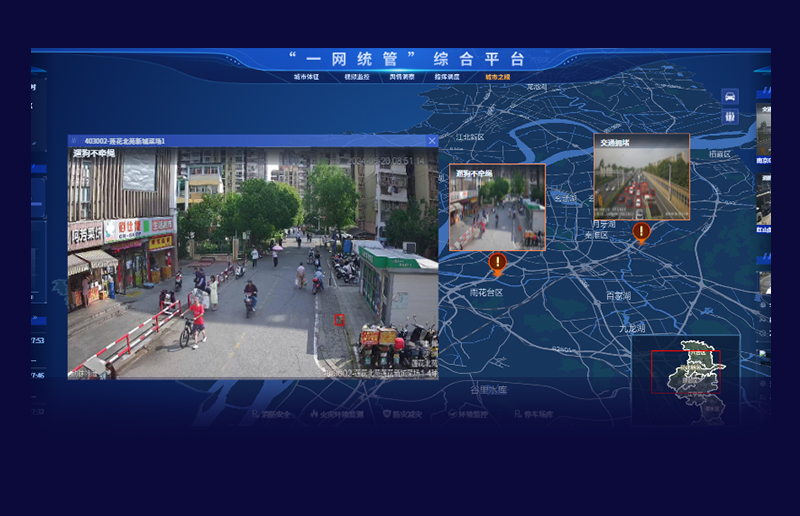The image size is (800, 516).
Task: Toggle the 防灾减灾 shield filter
Action: pyautogui.click(x=402, y=413)
